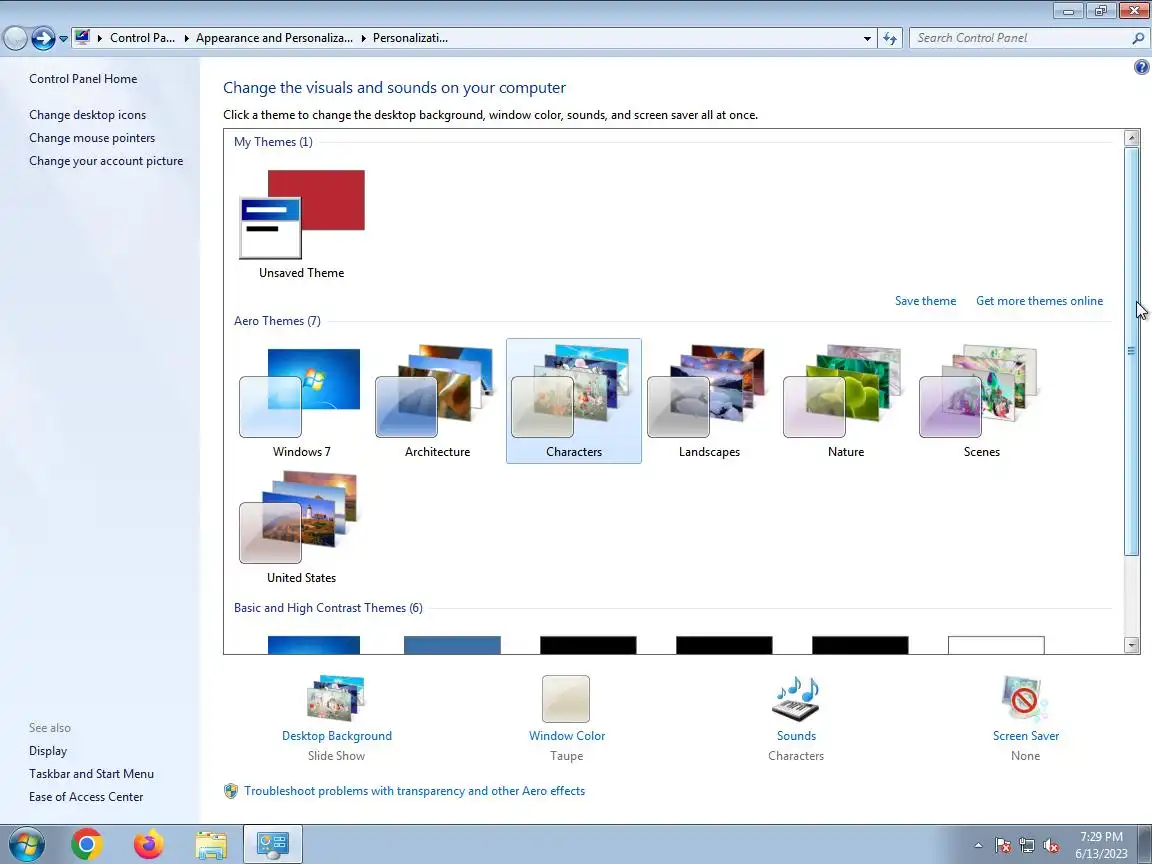The width and height of the screenshot is (1152, 864).
Task: Open the Window Color Taupe swatch
Action: pyautogui.click(x=566, y=699)
